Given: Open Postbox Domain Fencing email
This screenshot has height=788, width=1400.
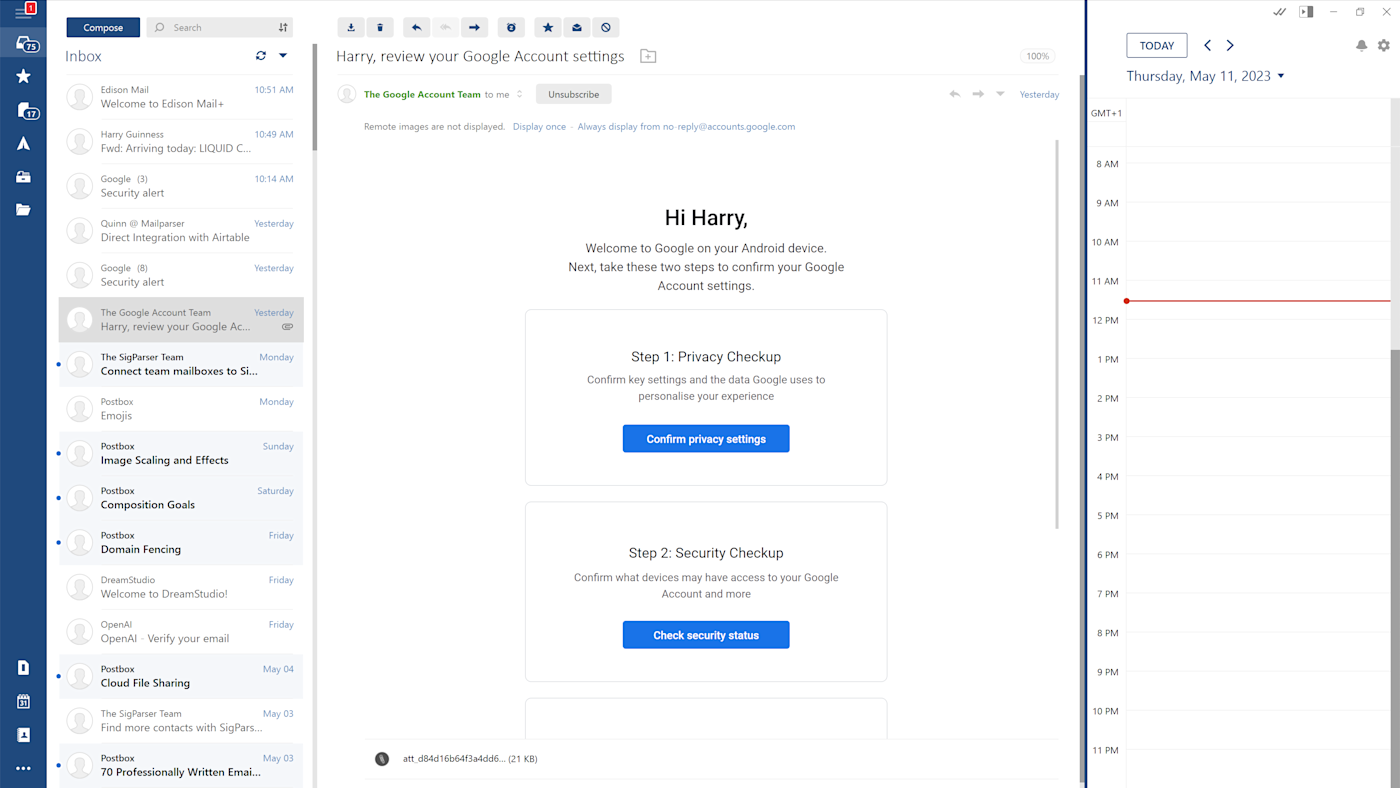Looking at the screenshot, I should pyautogui.click(x=181, y=542).
